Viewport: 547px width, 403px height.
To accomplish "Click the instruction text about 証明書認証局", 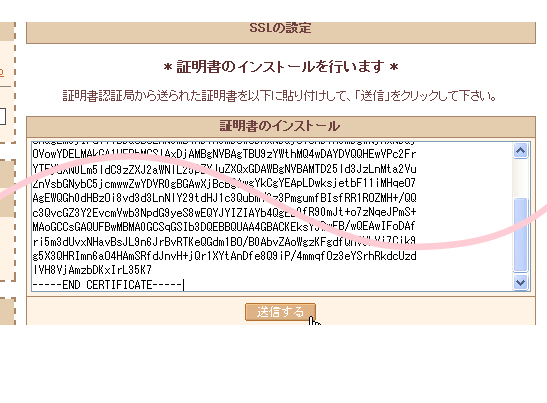I will pos(279,96).
